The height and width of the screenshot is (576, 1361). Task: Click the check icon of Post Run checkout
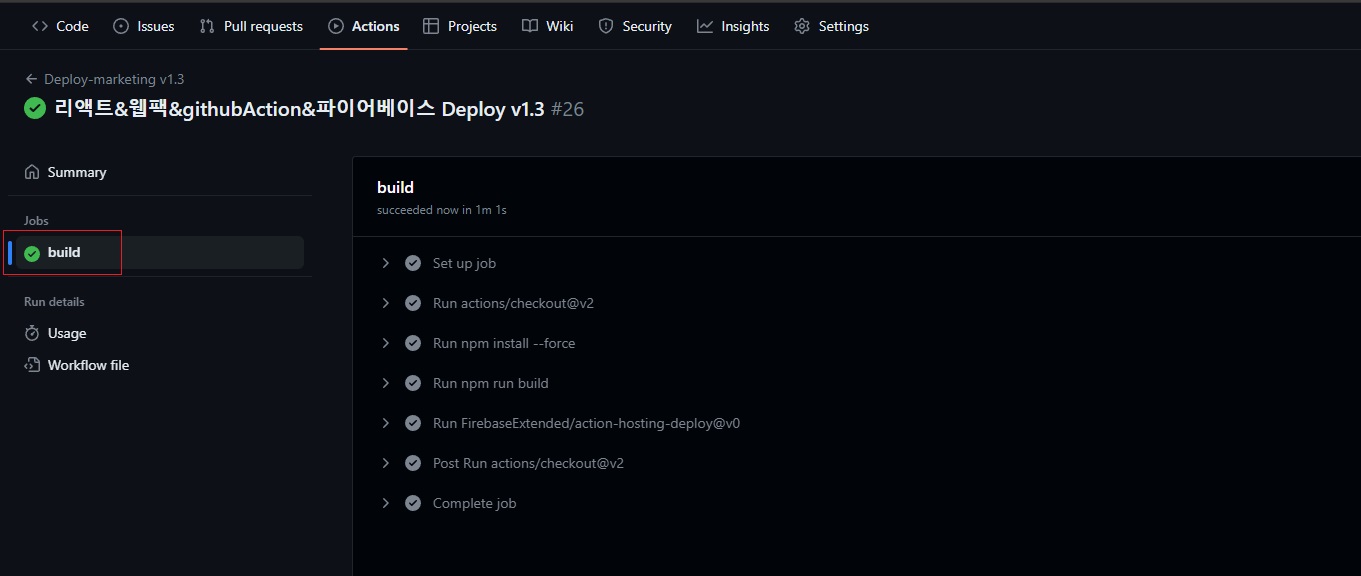pyautogui.click(x=413, y=463)
